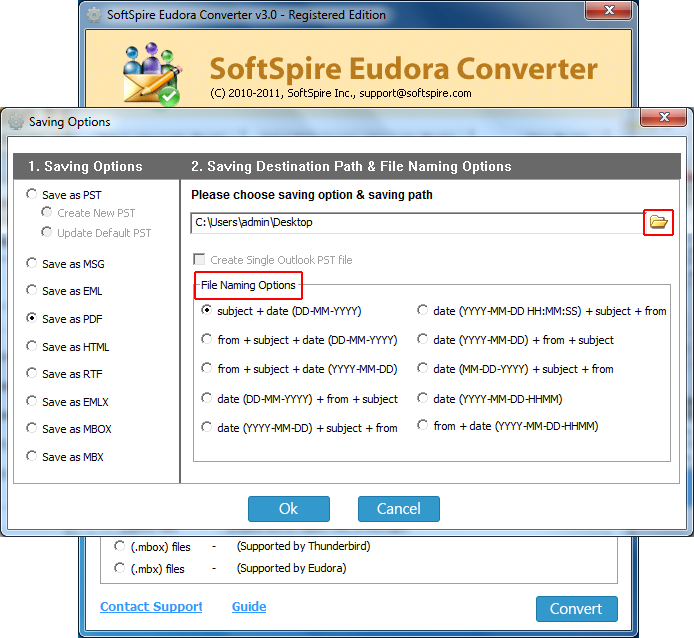The width and height of the screenshot is (694, 638).
Task: Select from + subject + date (YYYY-MM-DD) naming
Action: pyautogui.click(x=206, y=368)
